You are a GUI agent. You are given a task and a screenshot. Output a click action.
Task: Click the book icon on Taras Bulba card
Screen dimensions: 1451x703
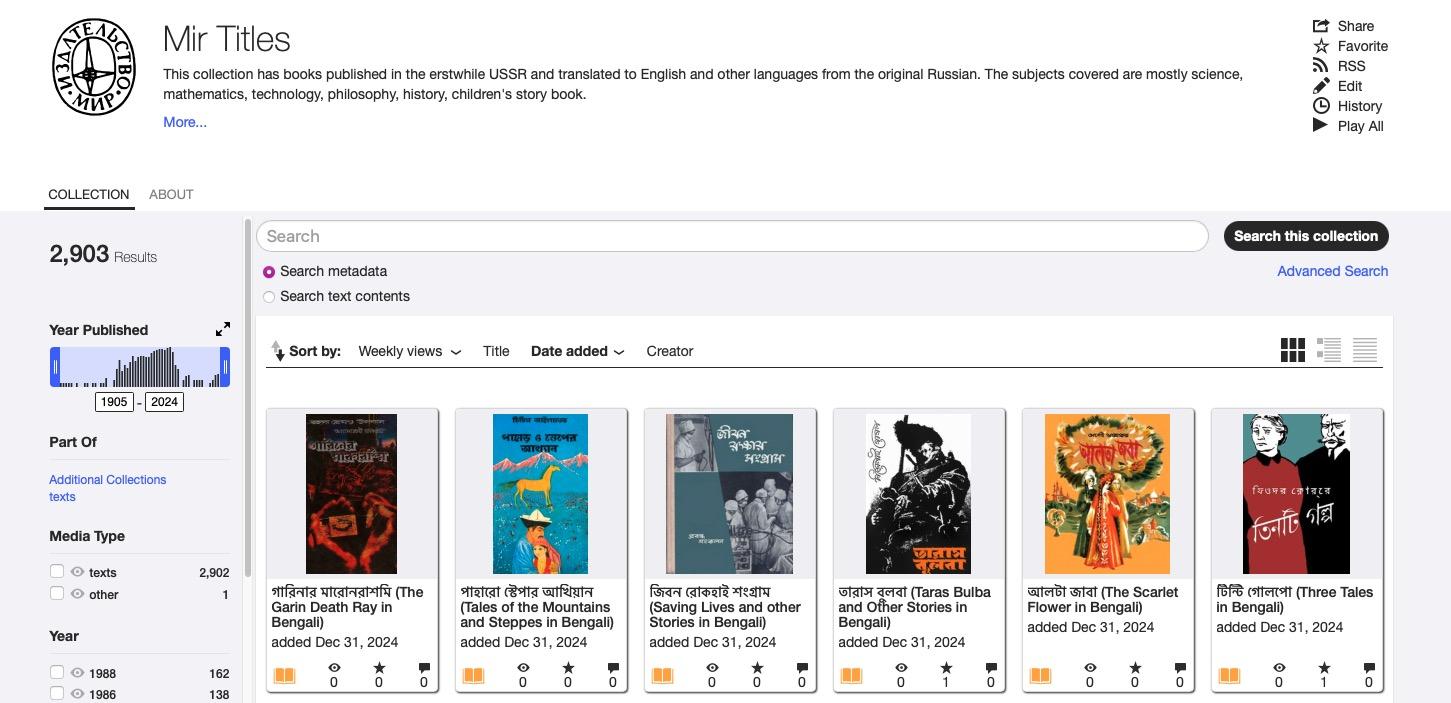pos(852,675)
